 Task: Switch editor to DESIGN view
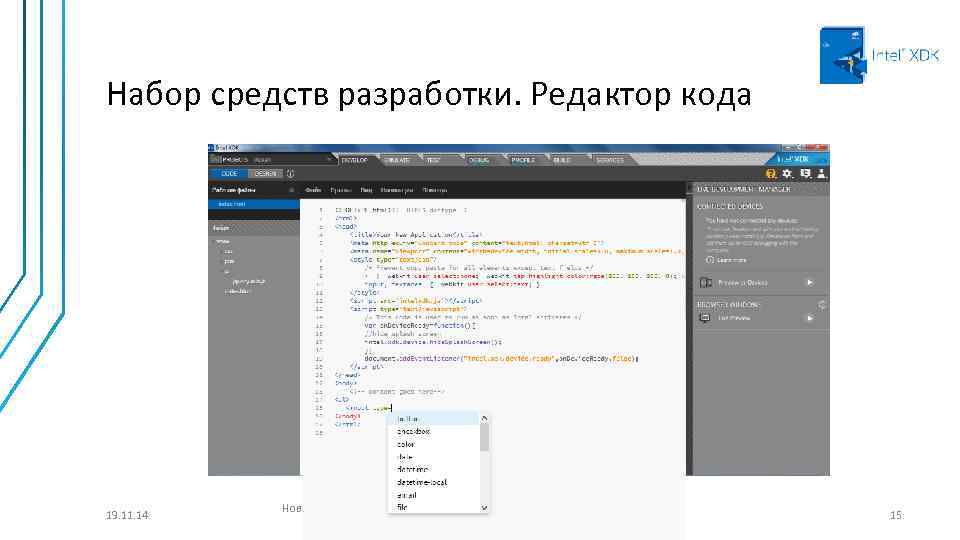point(265,173)
